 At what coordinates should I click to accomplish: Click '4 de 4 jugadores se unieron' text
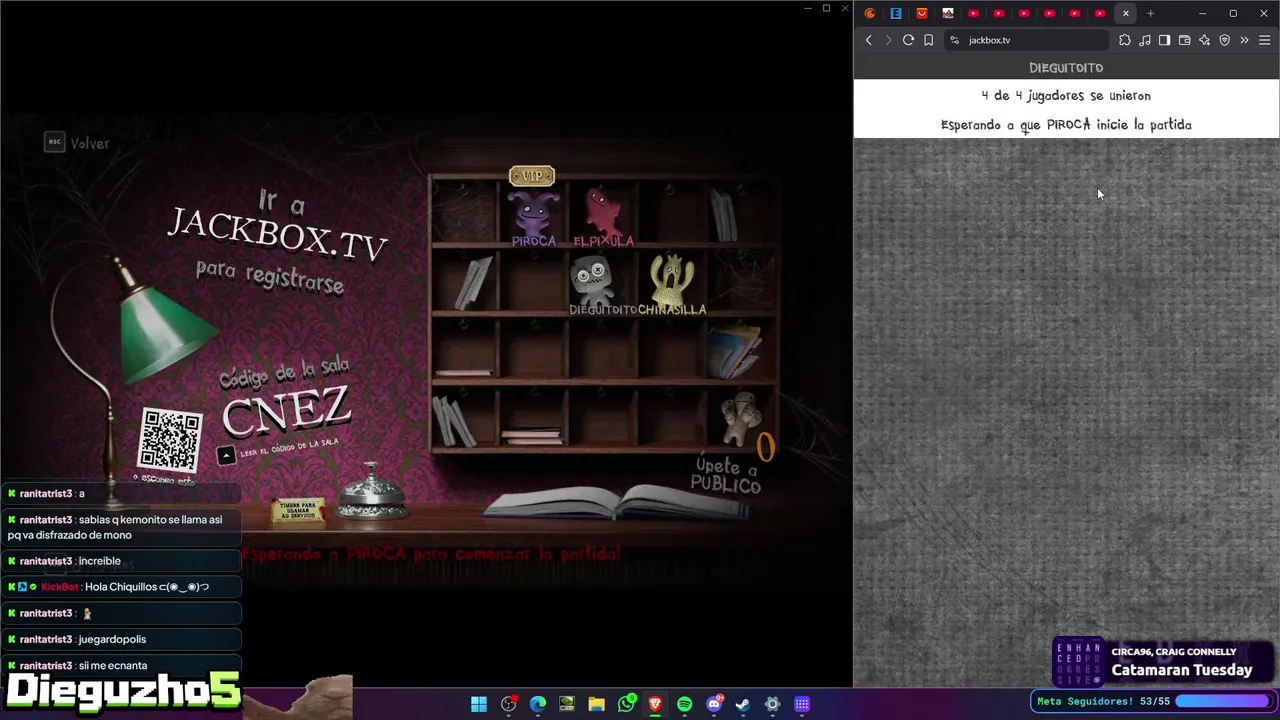pyautogui.click(x=1066, y=96)
